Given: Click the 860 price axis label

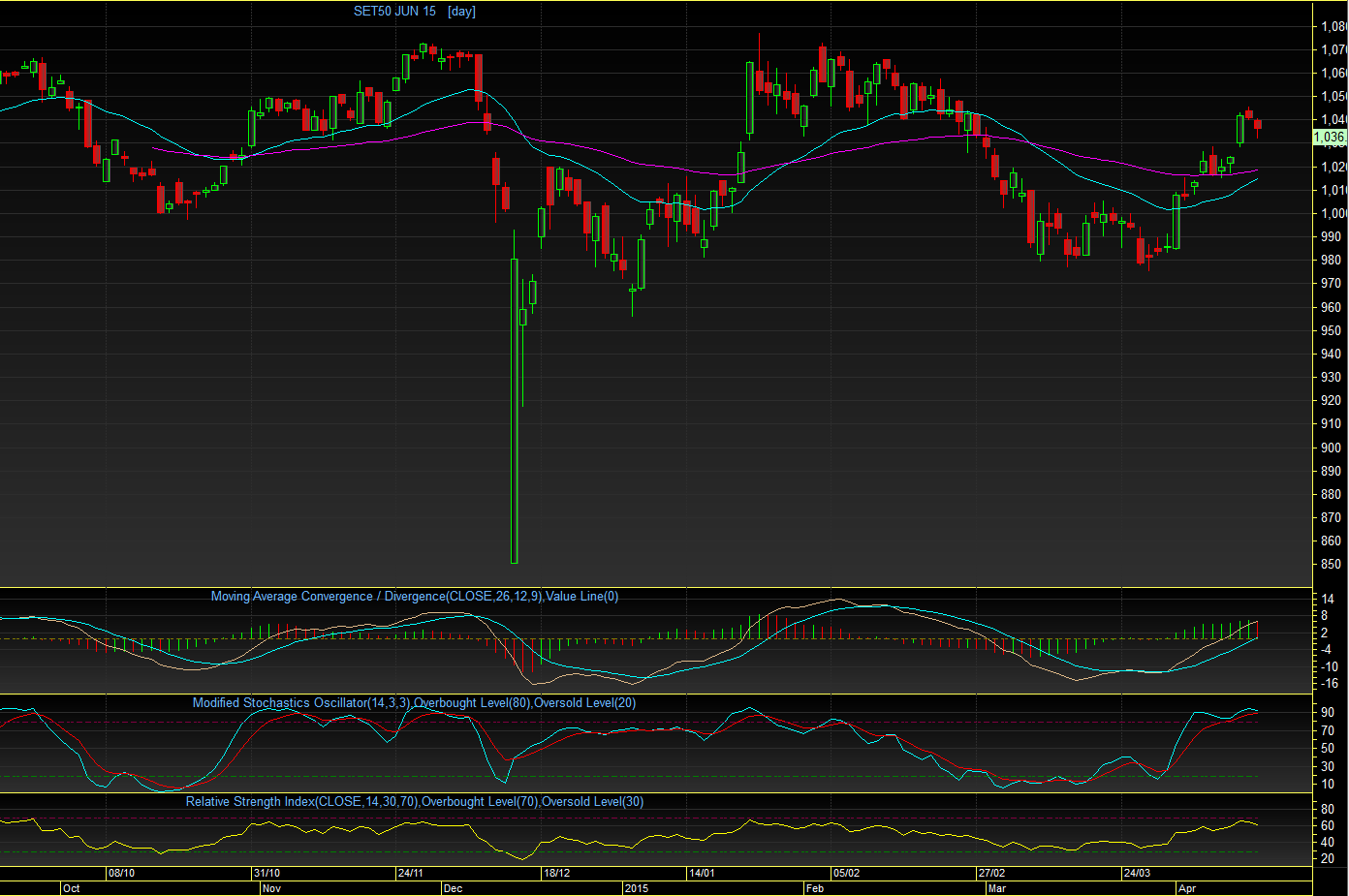Looking at the screenshot, I should [x=1331, y=541].
